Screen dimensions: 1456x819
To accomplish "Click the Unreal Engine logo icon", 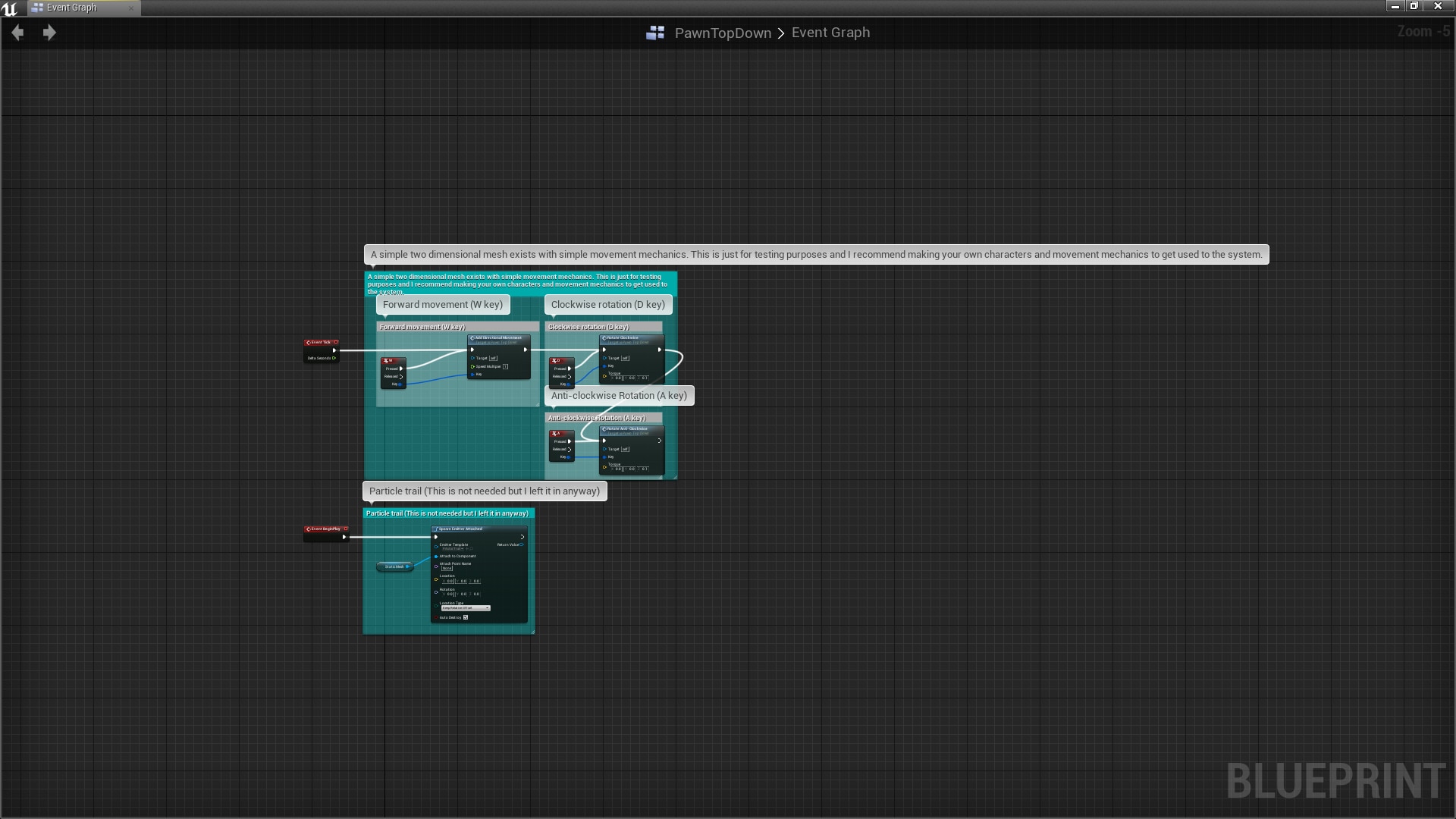I will coord(11,8).
